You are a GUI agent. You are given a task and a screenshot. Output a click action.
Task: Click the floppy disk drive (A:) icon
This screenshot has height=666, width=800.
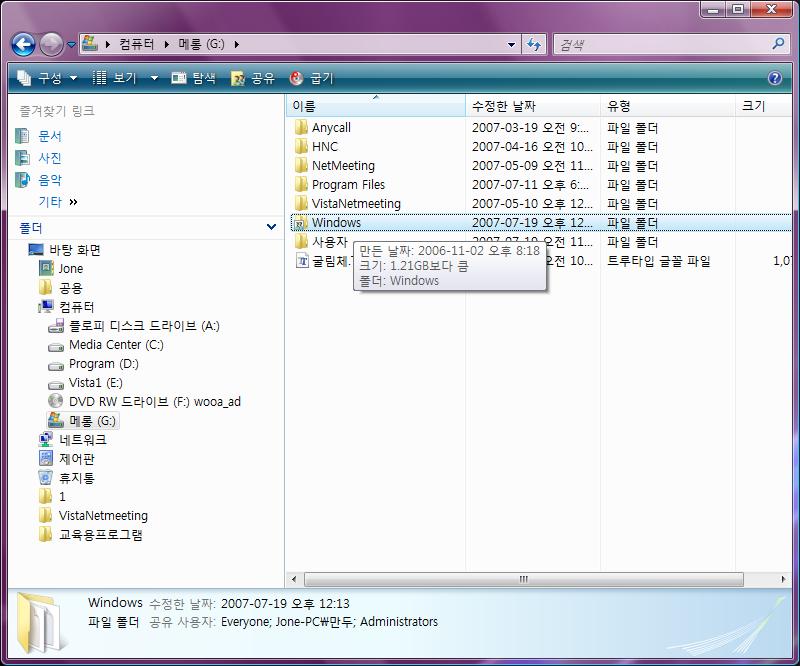click(56, 326)
